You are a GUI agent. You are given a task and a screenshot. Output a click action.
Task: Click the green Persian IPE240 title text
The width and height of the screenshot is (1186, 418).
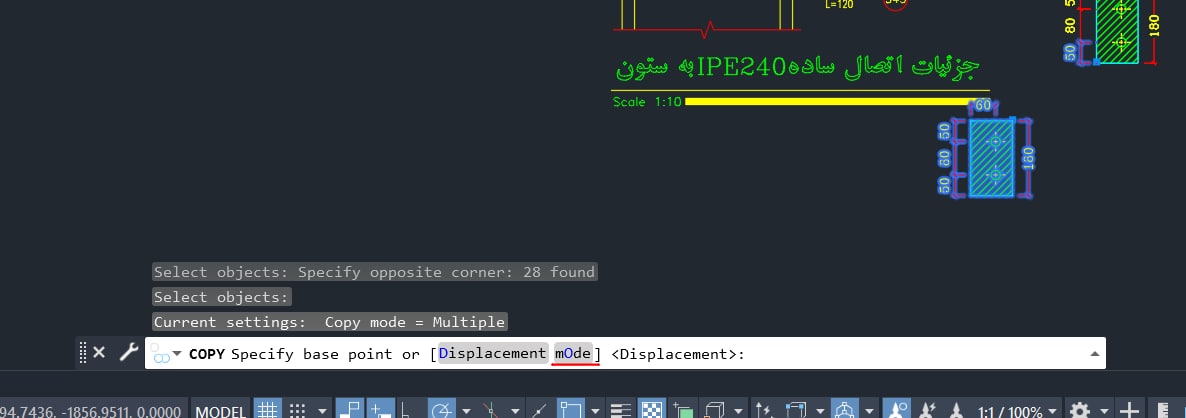798,67
